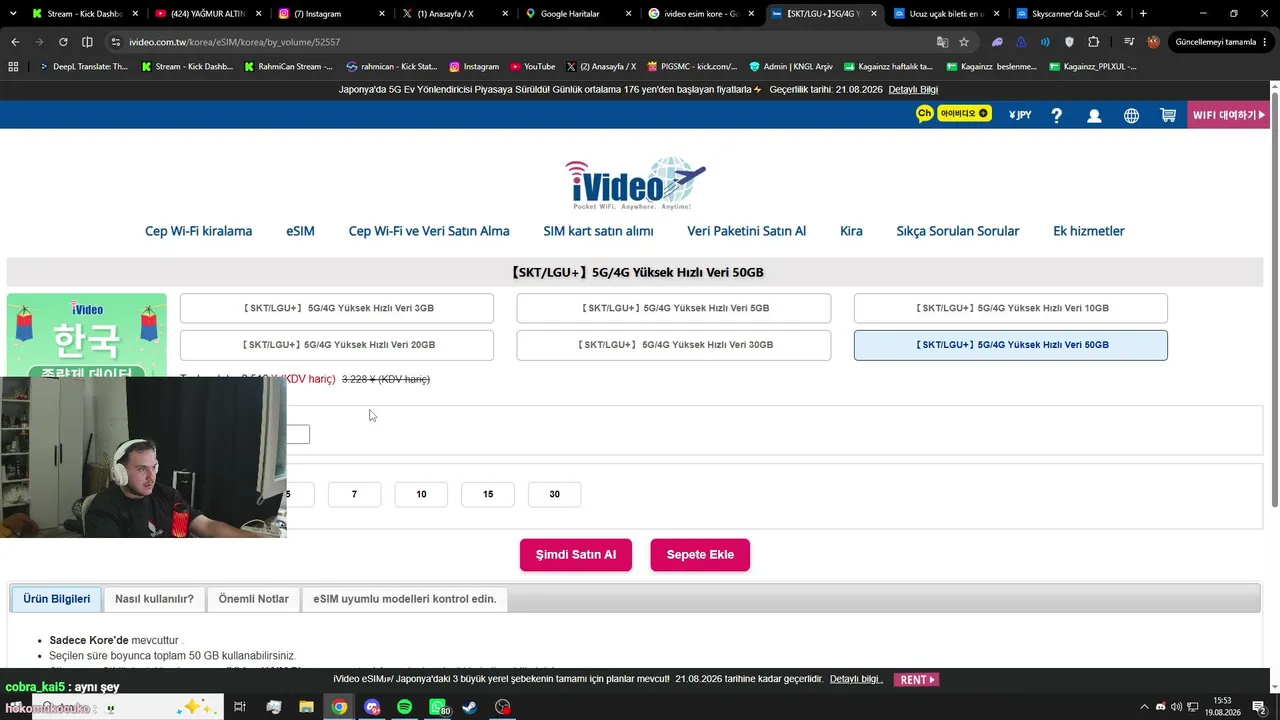Open the shopping cart icon
Screen dimensions: 1280x720
click(x=1167, y=115)
